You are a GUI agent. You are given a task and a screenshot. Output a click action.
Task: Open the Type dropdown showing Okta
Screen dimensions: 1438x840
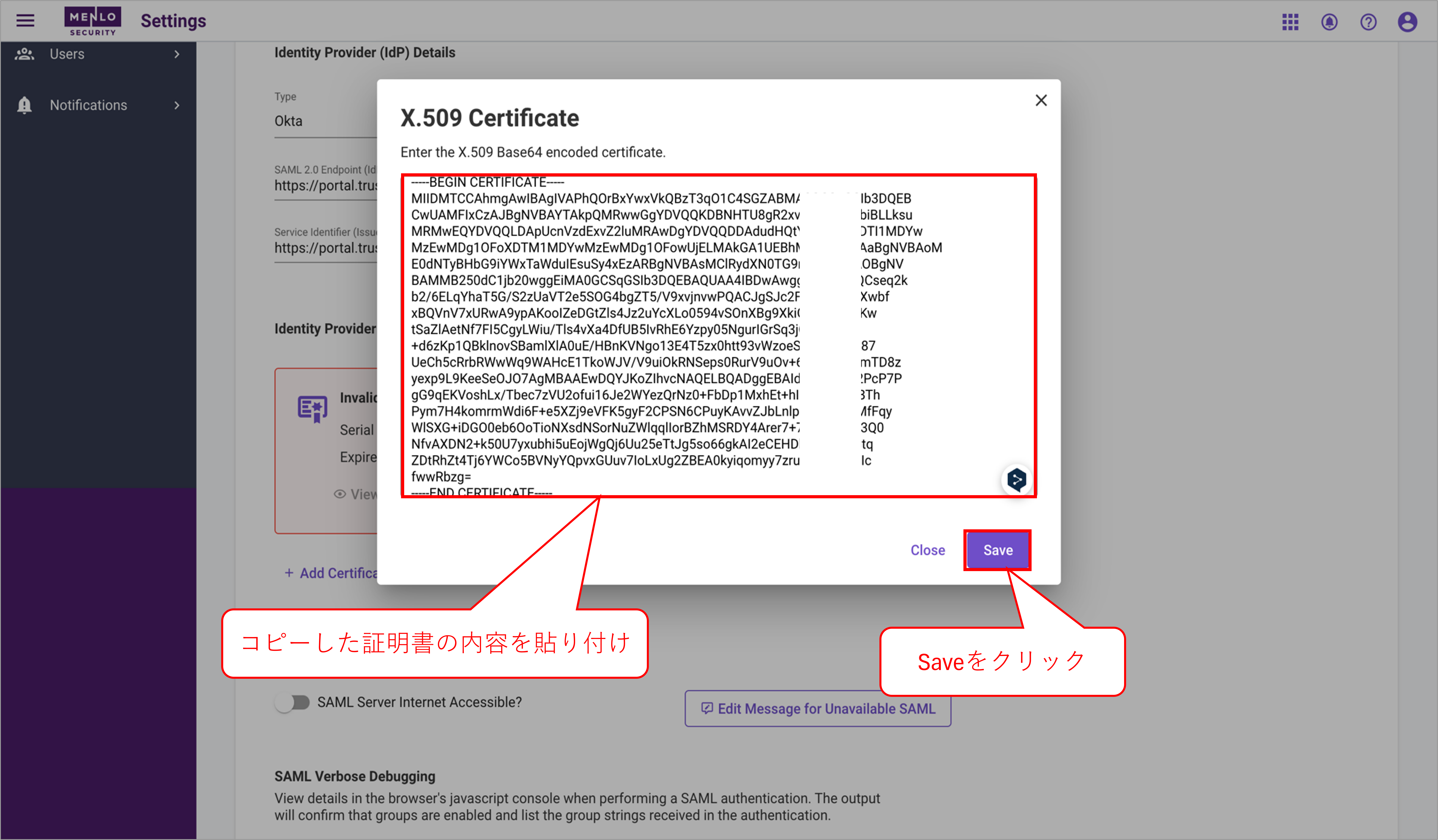point(326,121)
